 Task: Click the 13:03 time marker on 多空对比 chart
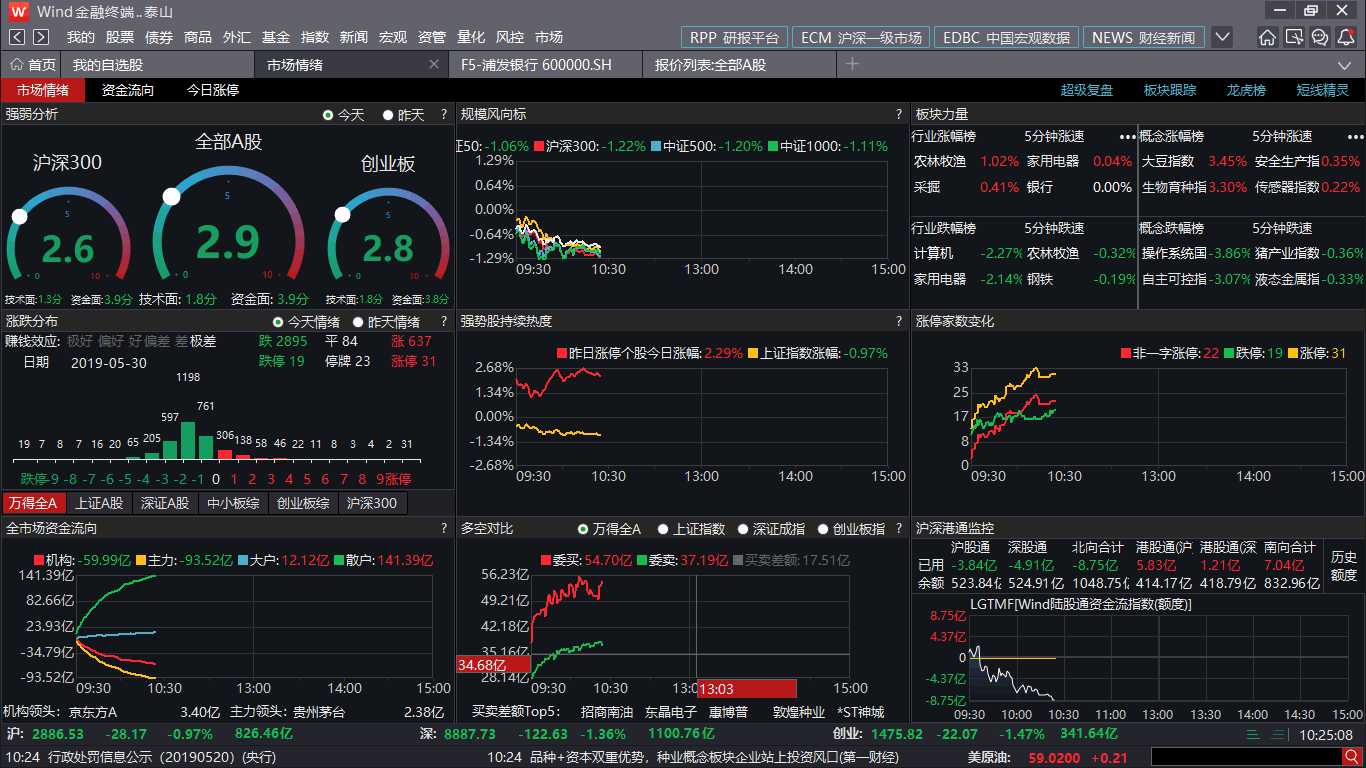point(746,688)
